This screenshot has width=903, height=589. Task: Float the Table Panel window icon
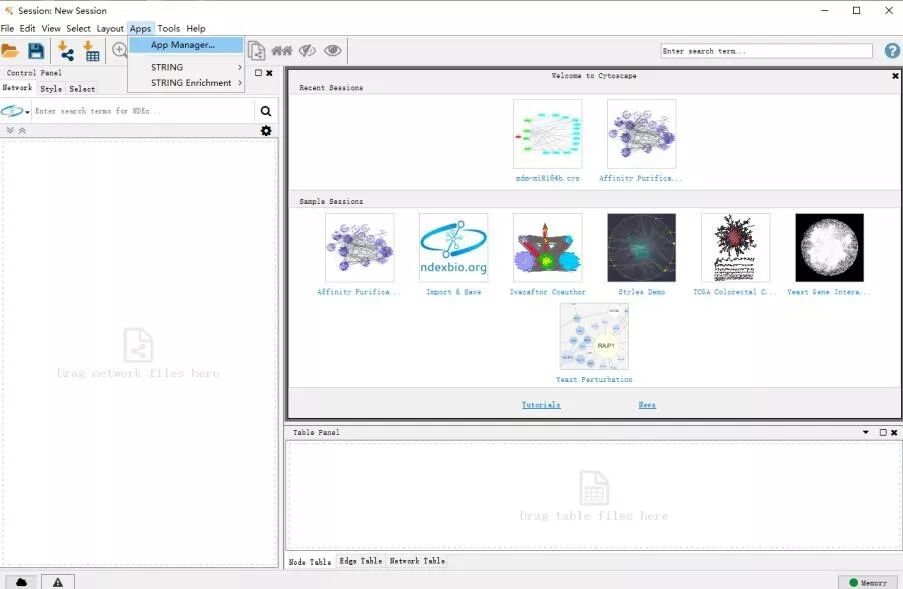click(x=883, y=432)
